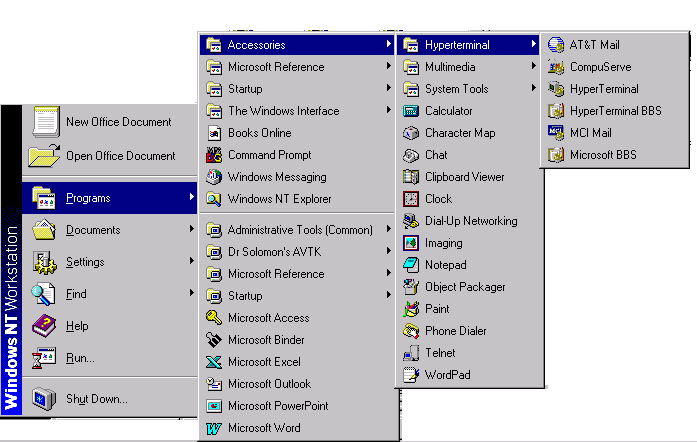Choose Run... from the Start menu
697x442 pixels.
[x=110, y=358]
